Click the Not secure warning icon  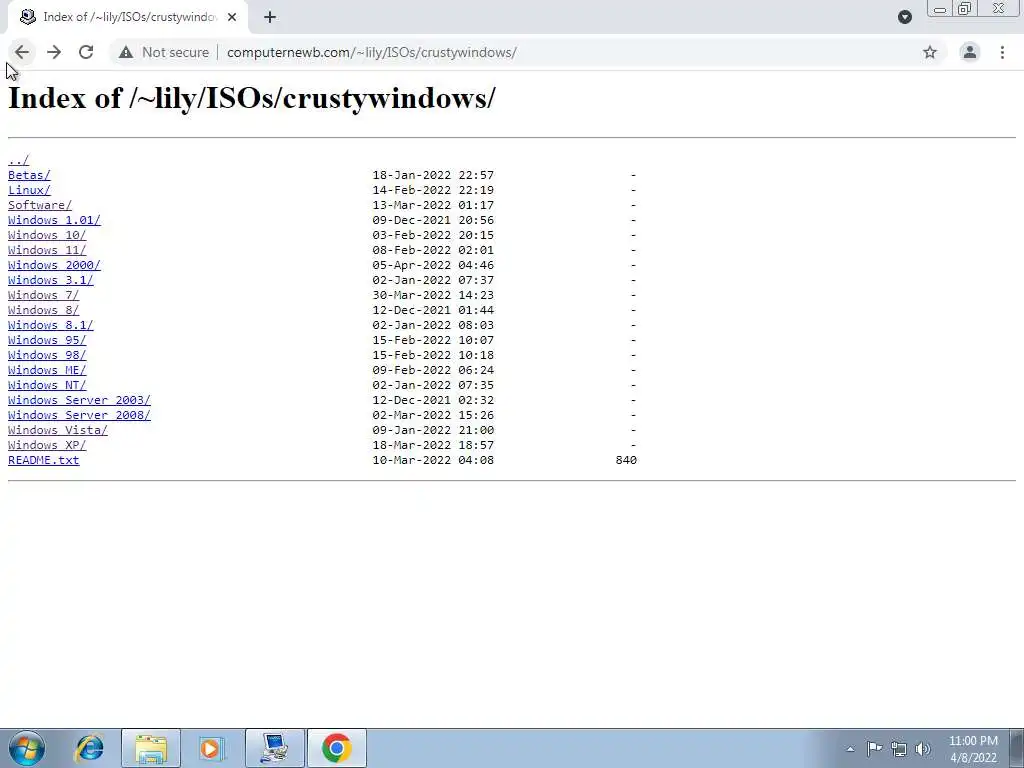click(126, 52)
